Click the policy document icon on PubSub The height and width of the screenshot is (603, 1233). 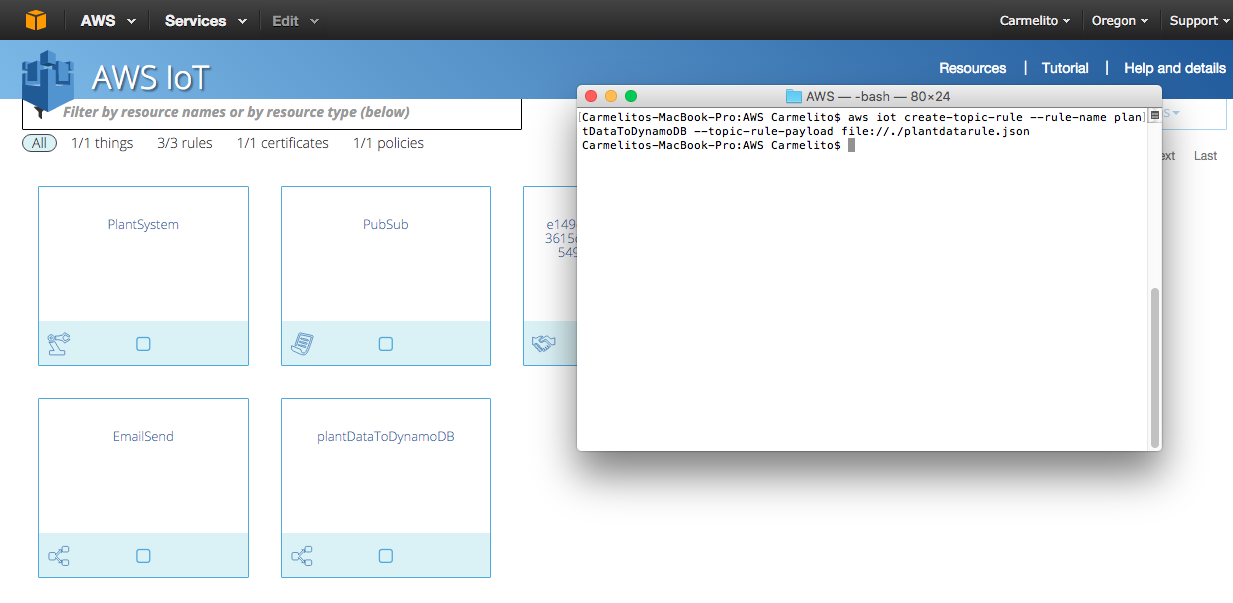302,344
